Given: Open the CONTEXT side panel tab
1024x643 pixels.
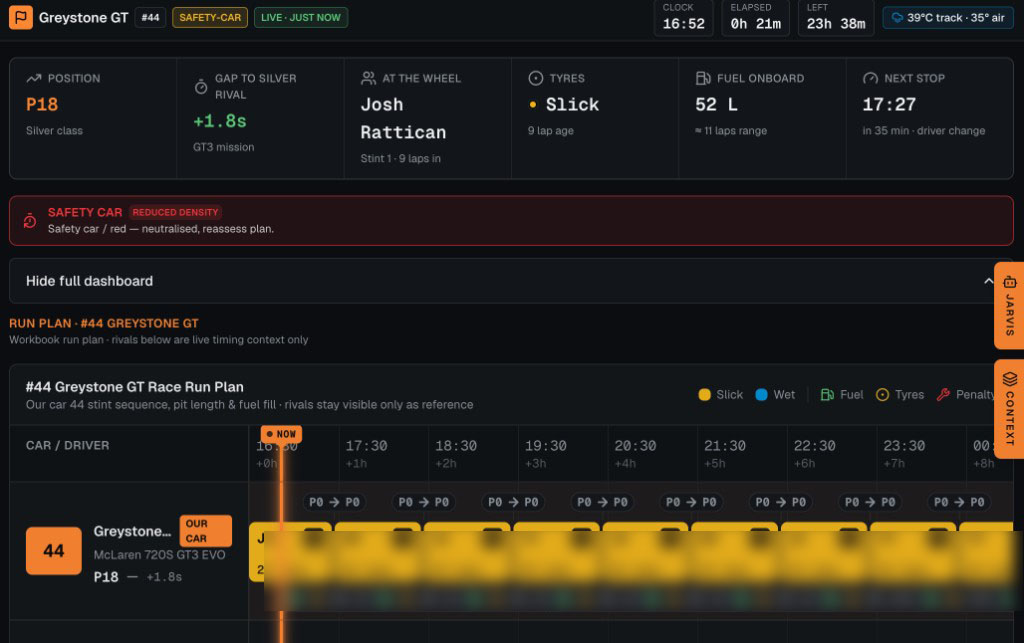Looking at the screenshot, I should click(x=1009, y=409).
